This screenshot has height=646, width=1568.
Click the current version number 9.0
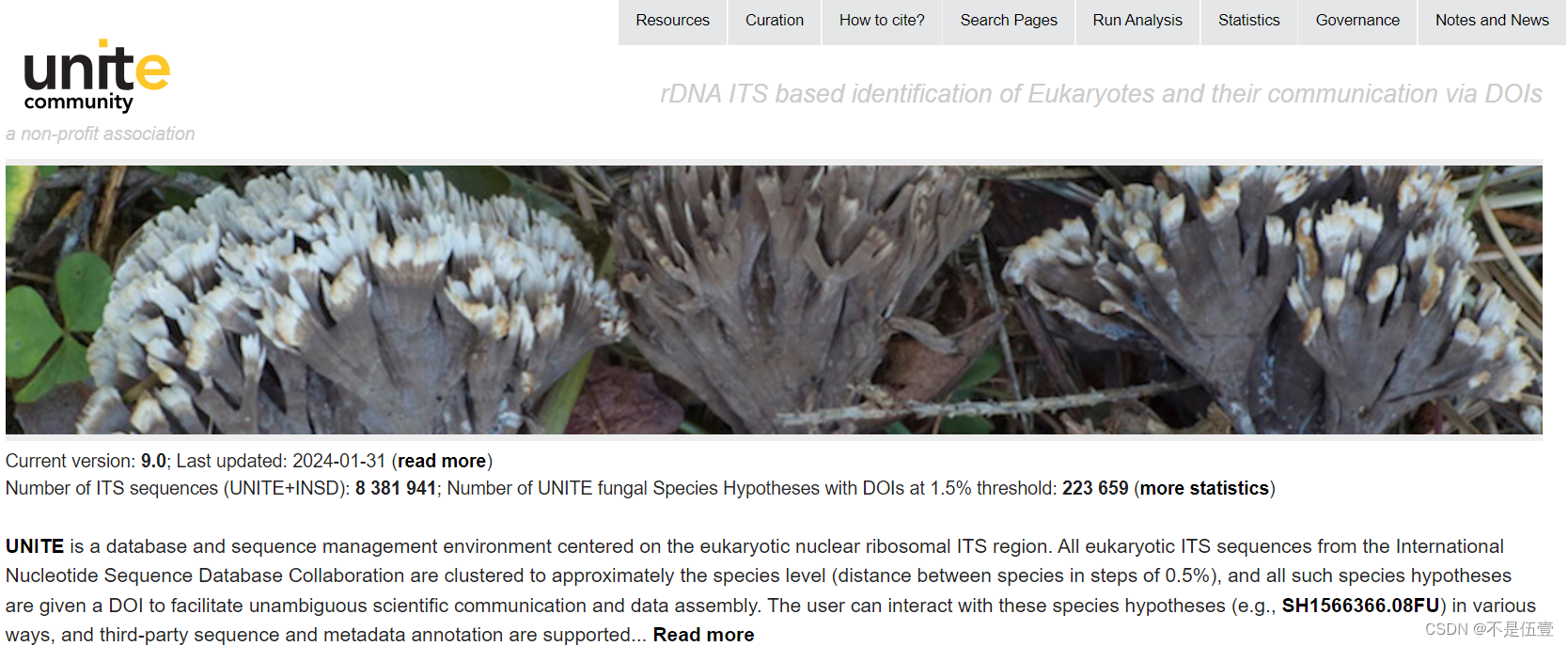153,461
